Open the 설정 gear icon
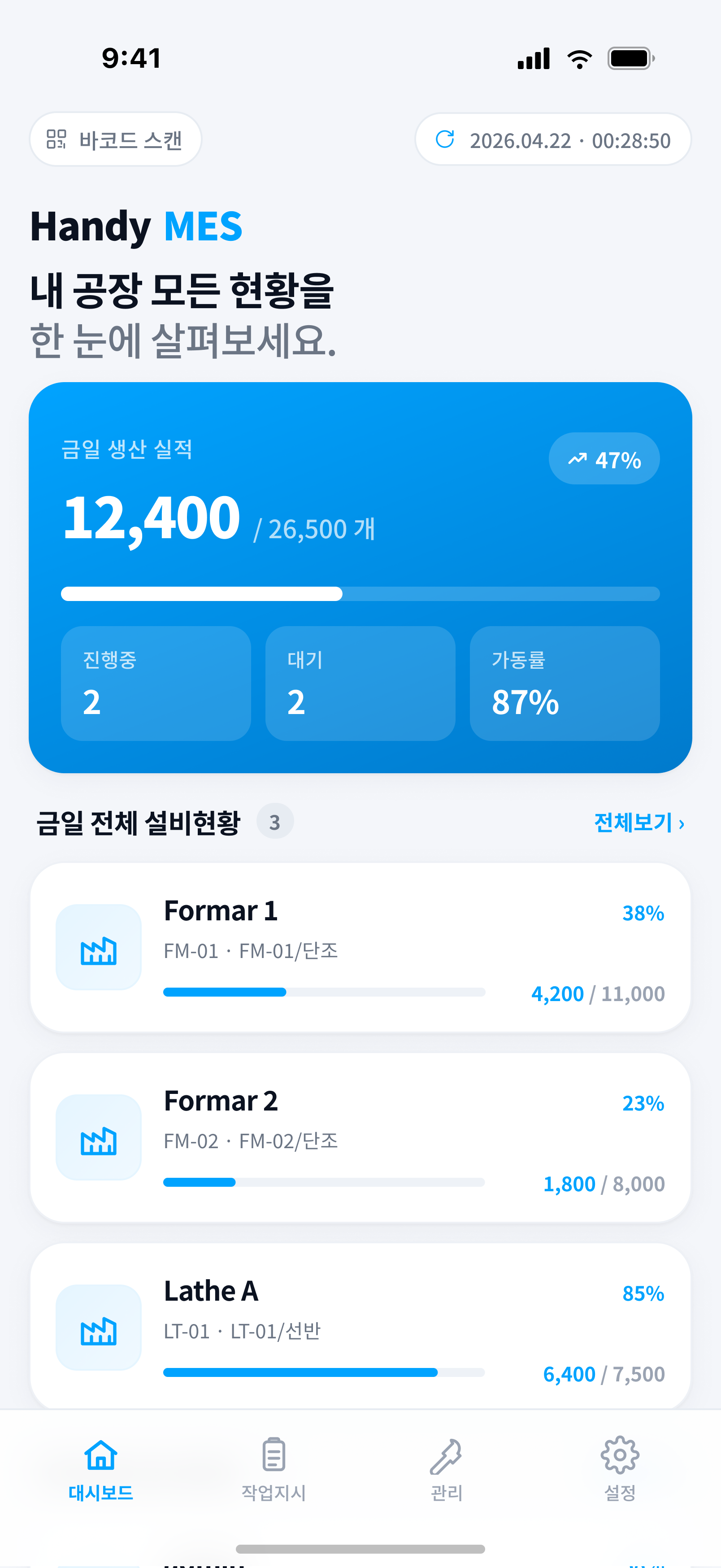 pos(619,1455)
